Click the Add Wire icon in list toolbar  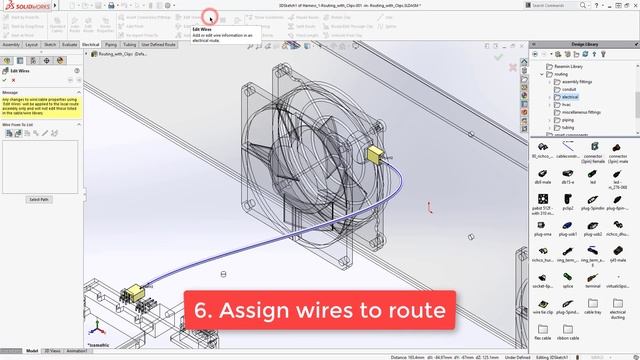pos(9,133)
